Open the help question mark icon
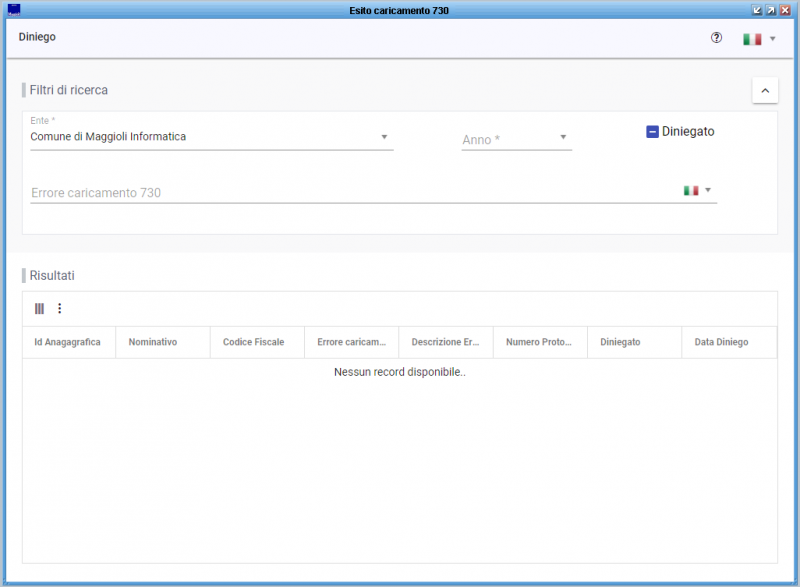The height and width of the screenshot is (587, 800). (x=716, y=38)
